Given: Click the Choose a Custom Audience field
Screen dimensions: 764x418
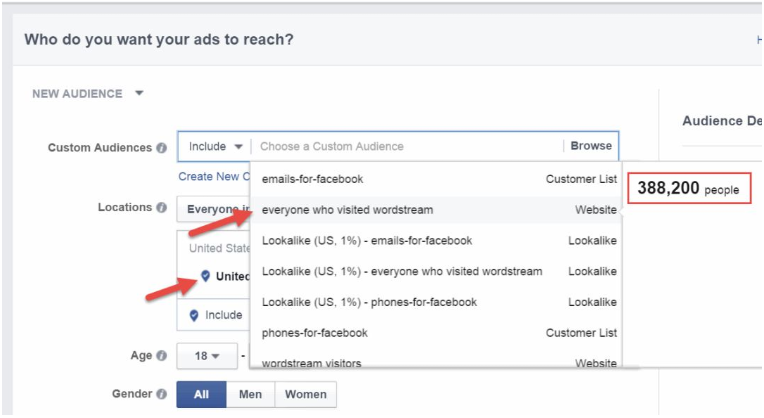Looking at the screenshot, I should click(407, 146).
